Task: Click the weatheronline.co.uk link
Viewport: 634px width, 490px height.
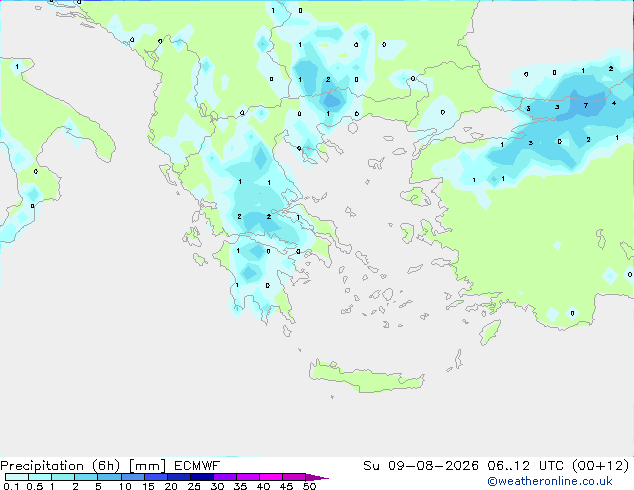Action: pos(550,482)
